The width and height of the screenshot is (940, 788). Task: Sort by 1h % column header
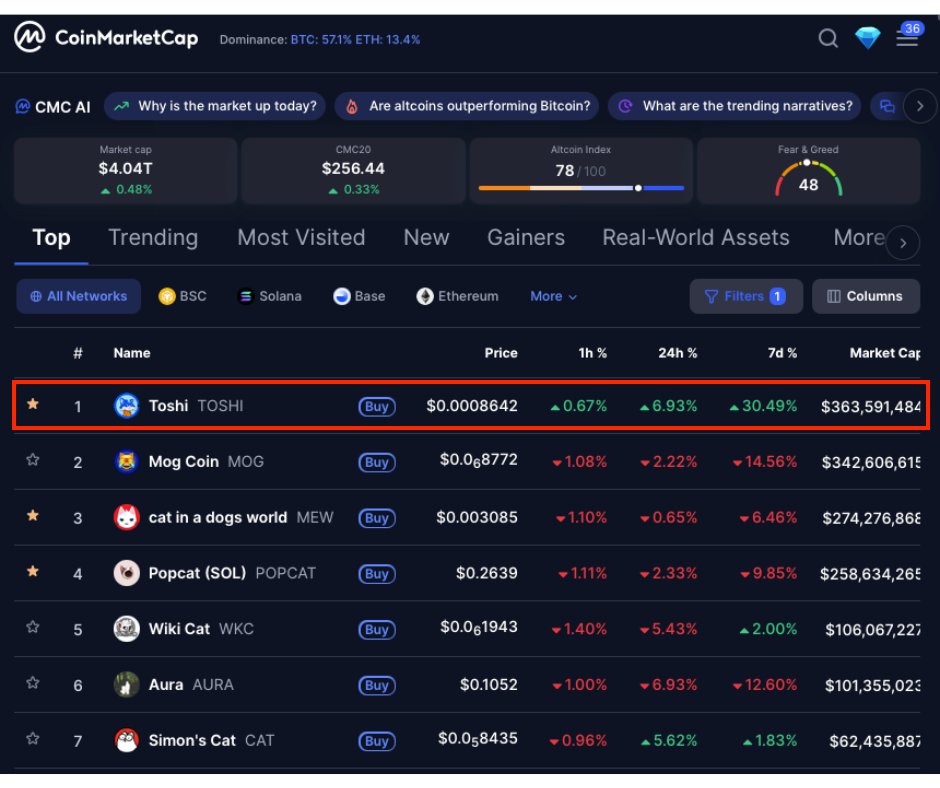click(x=592, y=353)
